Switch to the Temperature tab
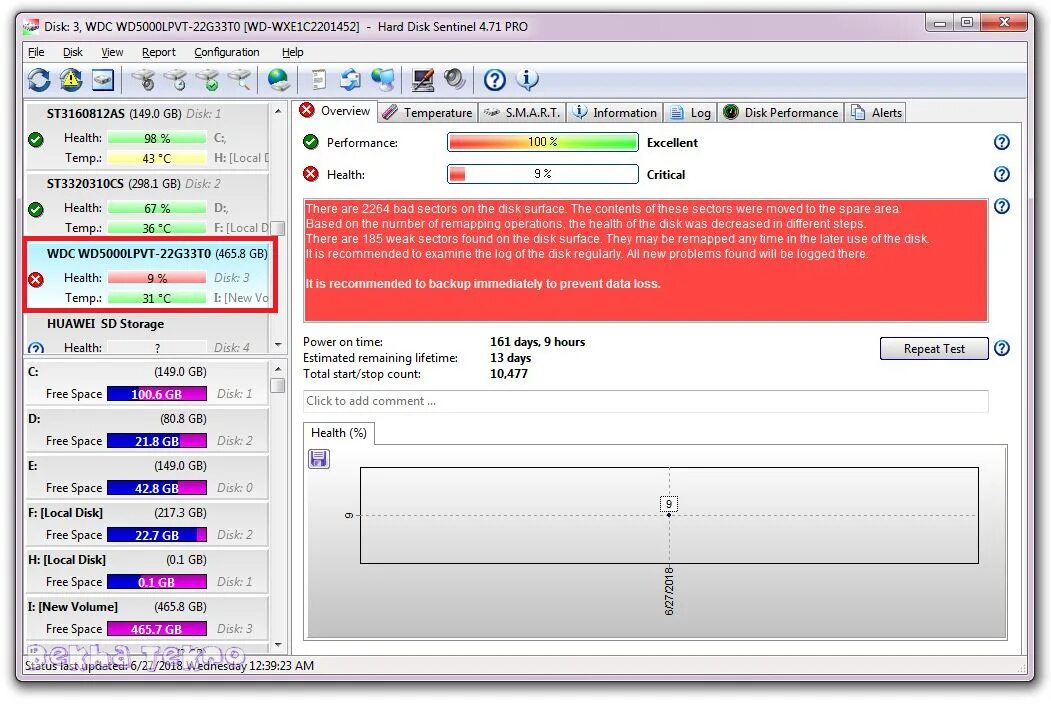Viewport: 1051px width, 711px height. 428,113
